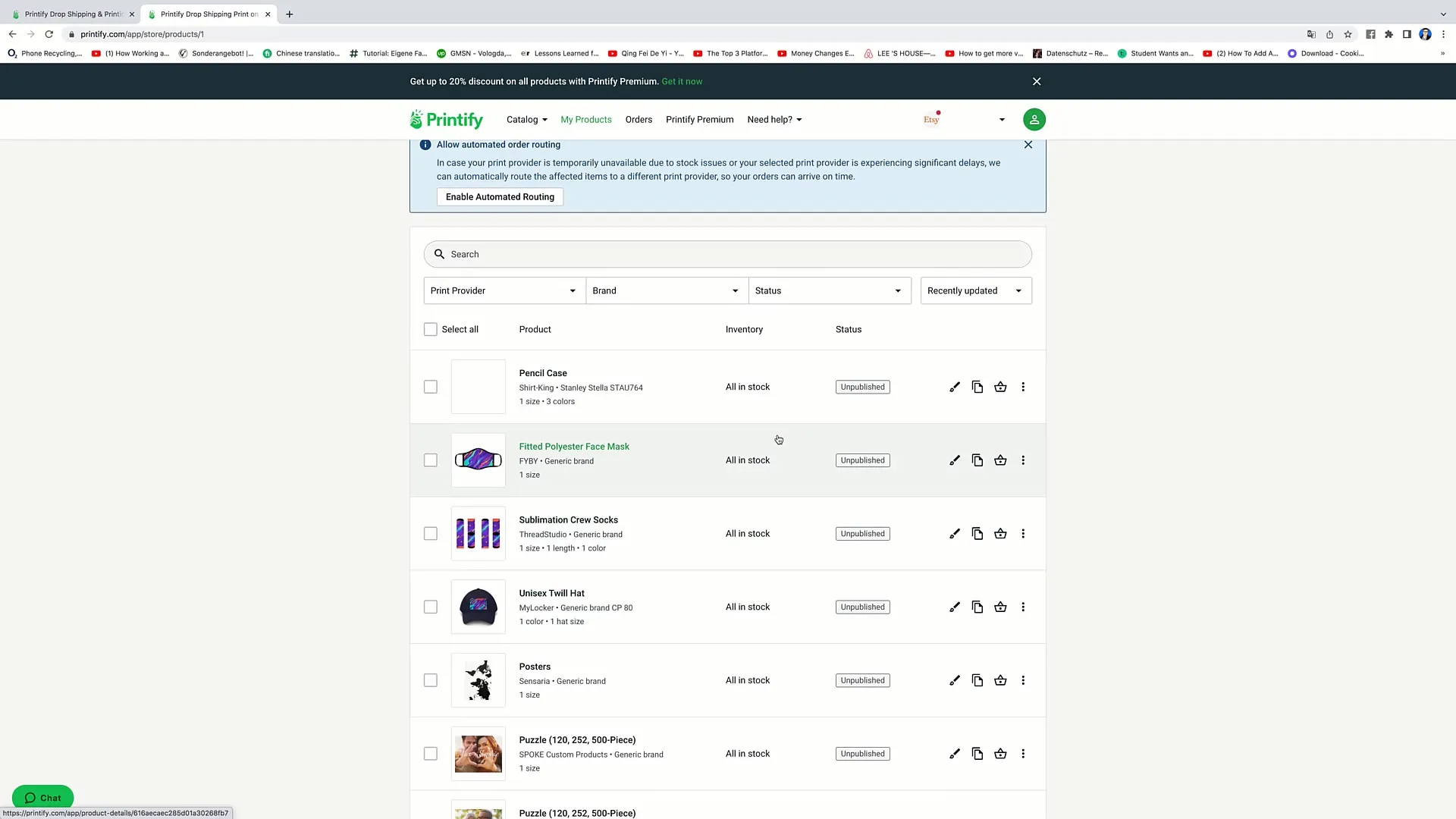The height and width of the screenshot is (819, 1456).
Task: Open more options for SPOKE Puzzle row
Action: tap(1023, 754)
